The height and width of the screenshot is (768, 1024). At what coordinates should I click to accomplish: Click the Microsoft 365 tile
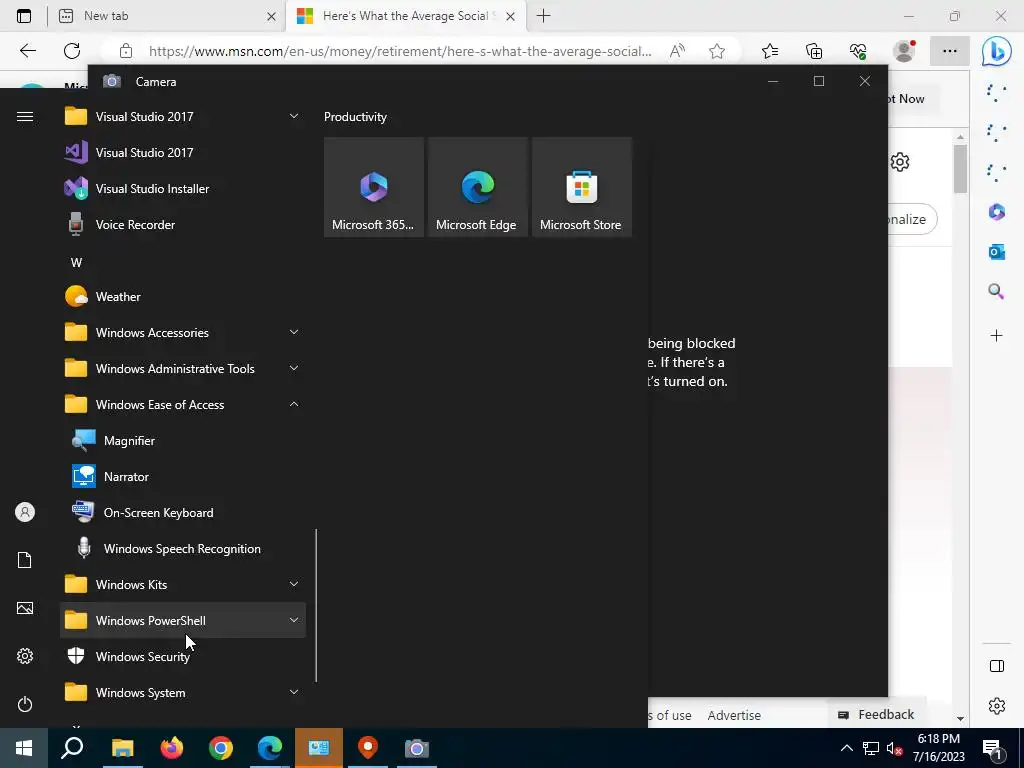pyautogui.click(x=374, y=187)
